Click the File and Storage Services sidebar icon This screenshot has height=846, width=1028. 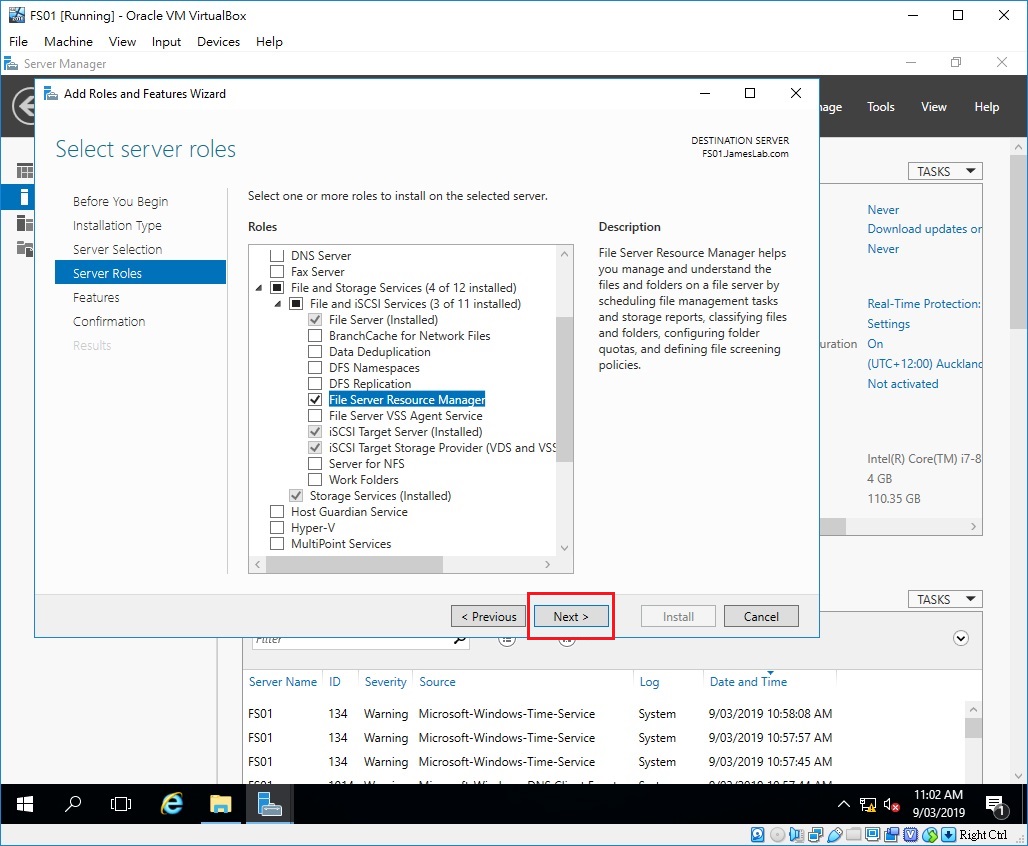pos(24,249)
